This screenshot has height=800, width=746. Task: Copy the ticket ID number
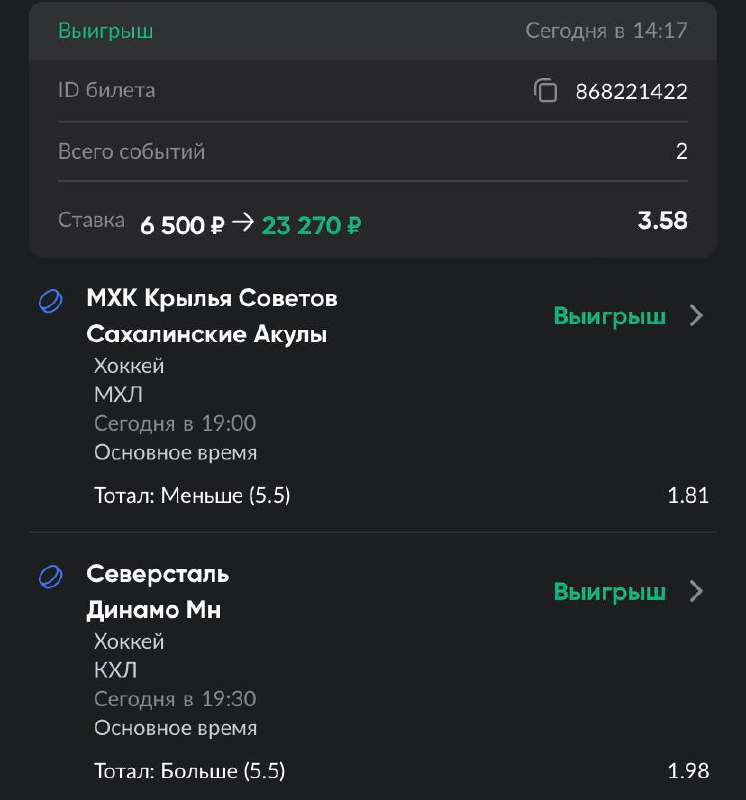[x=545, y=91]
